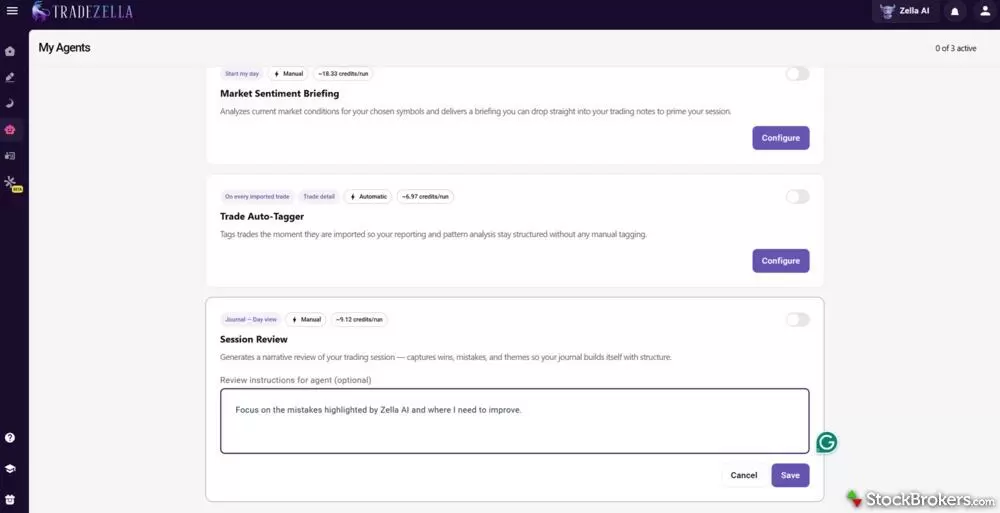Open the Grammarly icon beside the text box
The width and height of the screenshot is (1000, 513).
pos(827,442)
